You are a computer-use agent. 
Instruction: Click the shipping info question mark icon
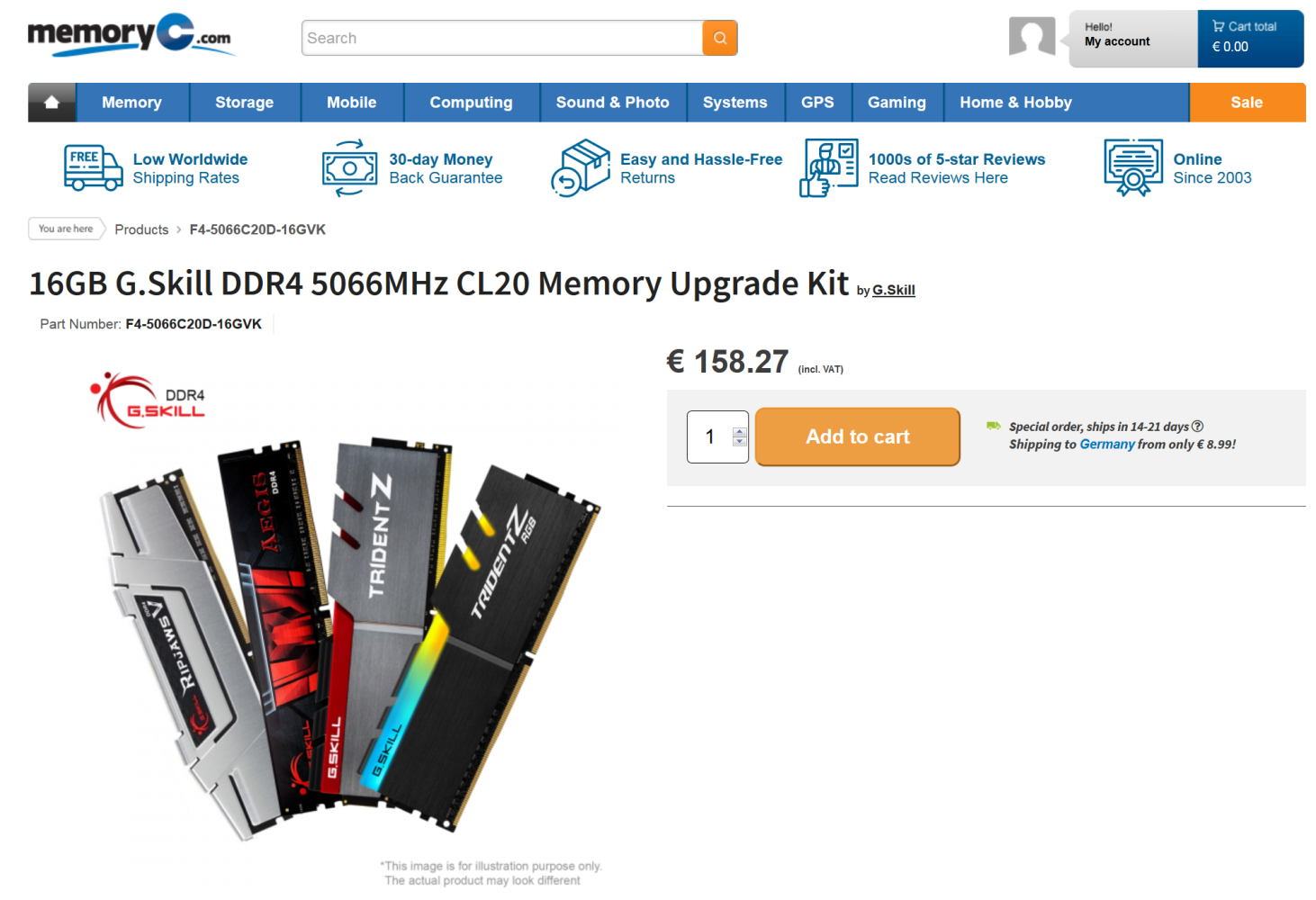tap(1197, 427)
